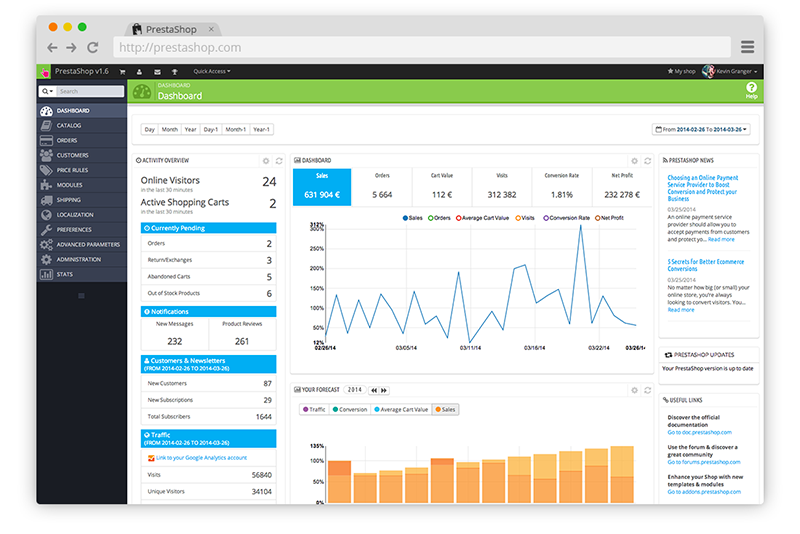Refresh the Activity Overview panel
The width and height of the screenshot is (800, 534).
point(279,161)
